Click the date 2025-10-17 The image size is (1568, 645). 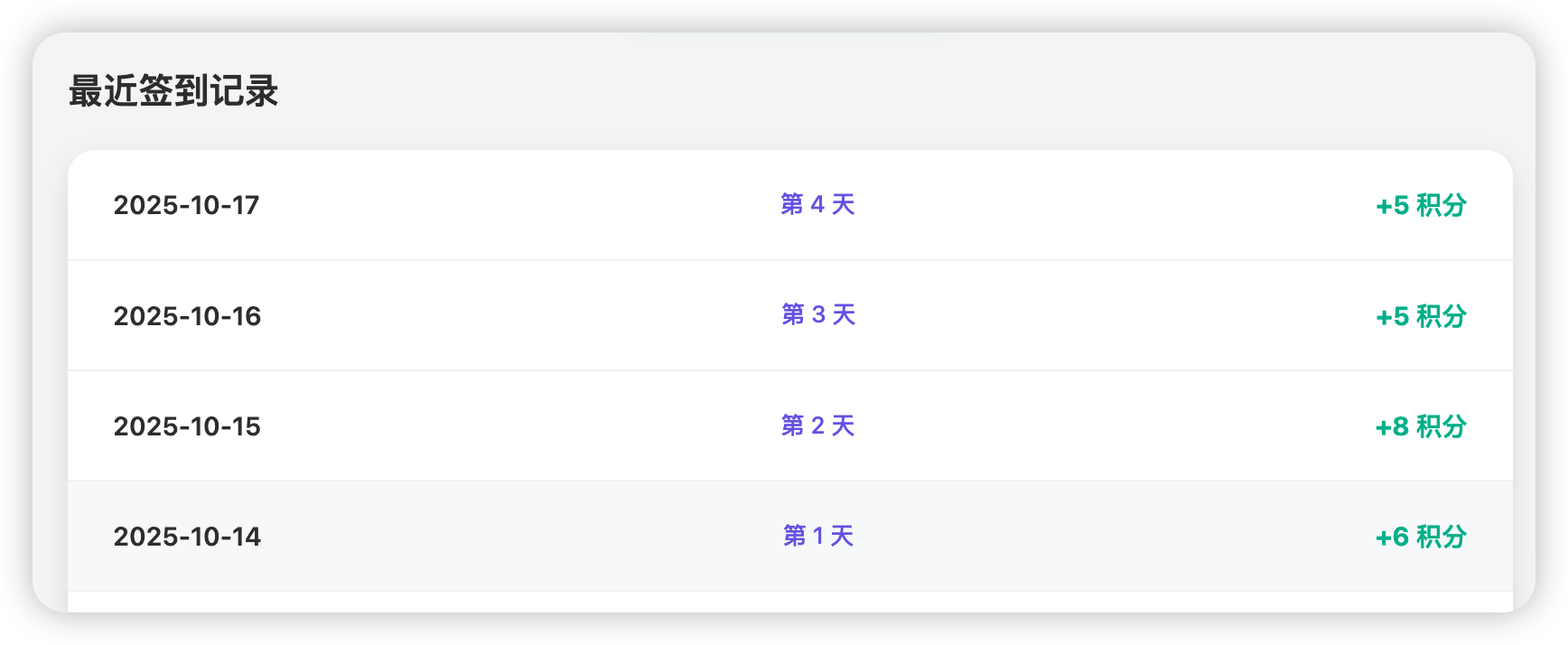coord(186,205)
